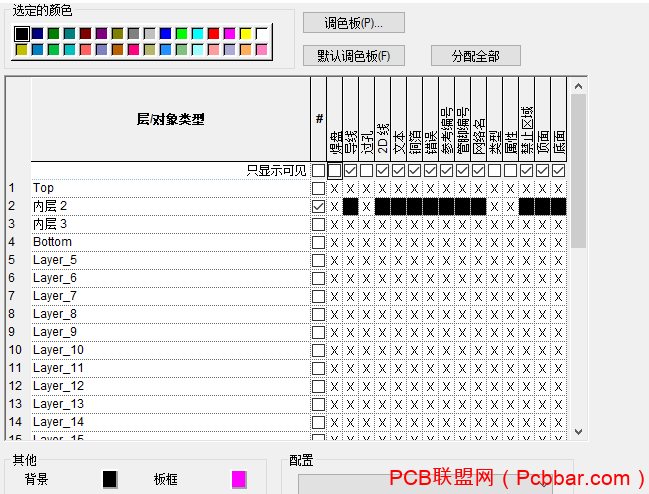Viewport: 649px width, 494px height.
Task: Choose the brown-orange palette swatch
Action: tap(118, 50)
